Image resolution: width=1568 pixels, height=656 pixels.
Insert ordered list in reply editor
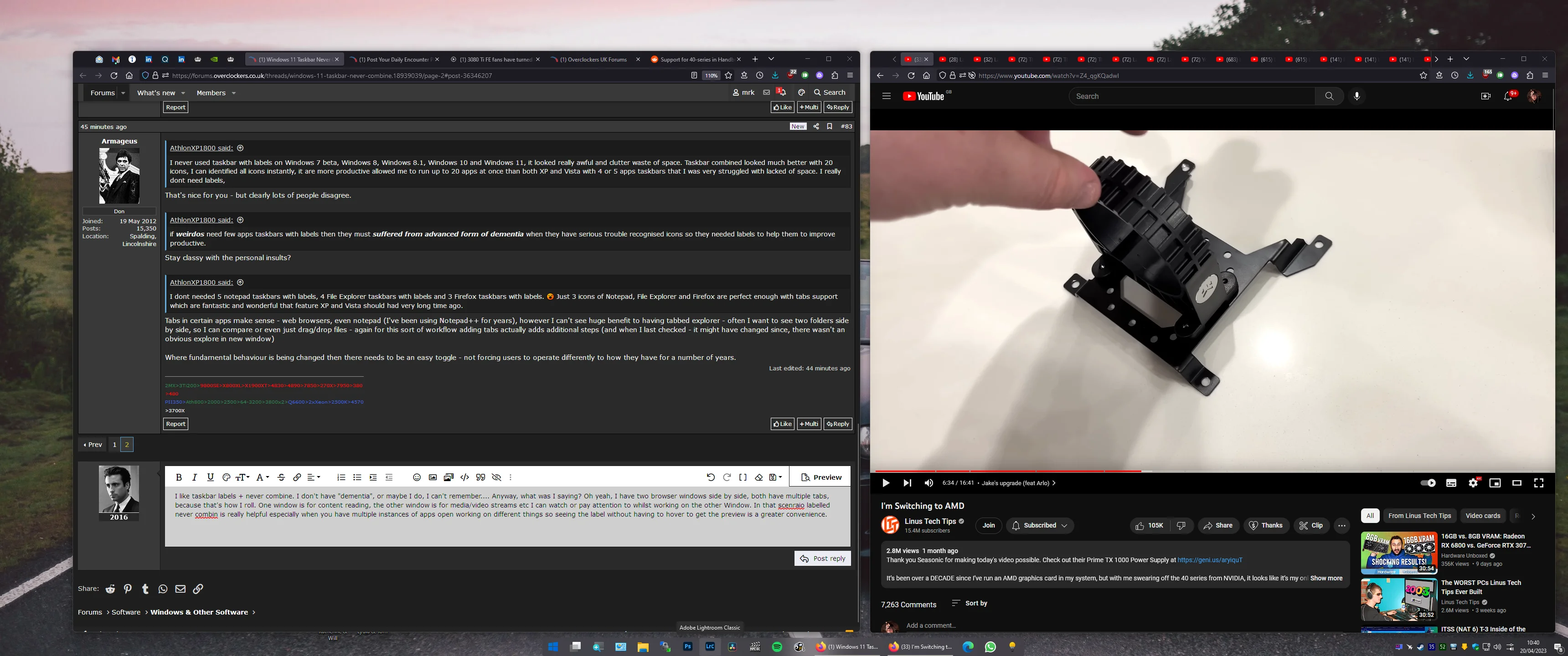point(341,477)
